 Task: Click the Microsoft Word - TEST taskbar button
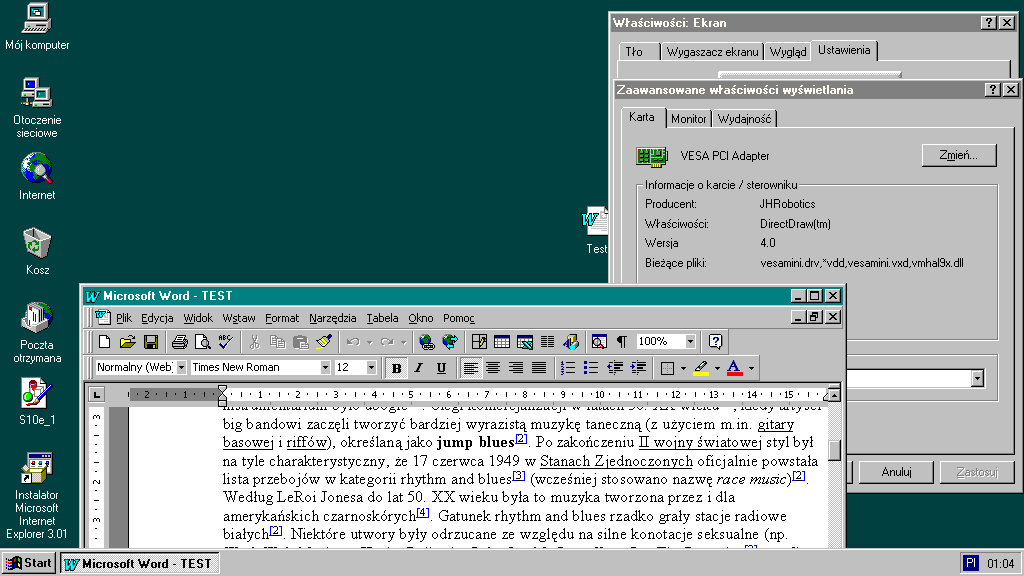(139, 564)
